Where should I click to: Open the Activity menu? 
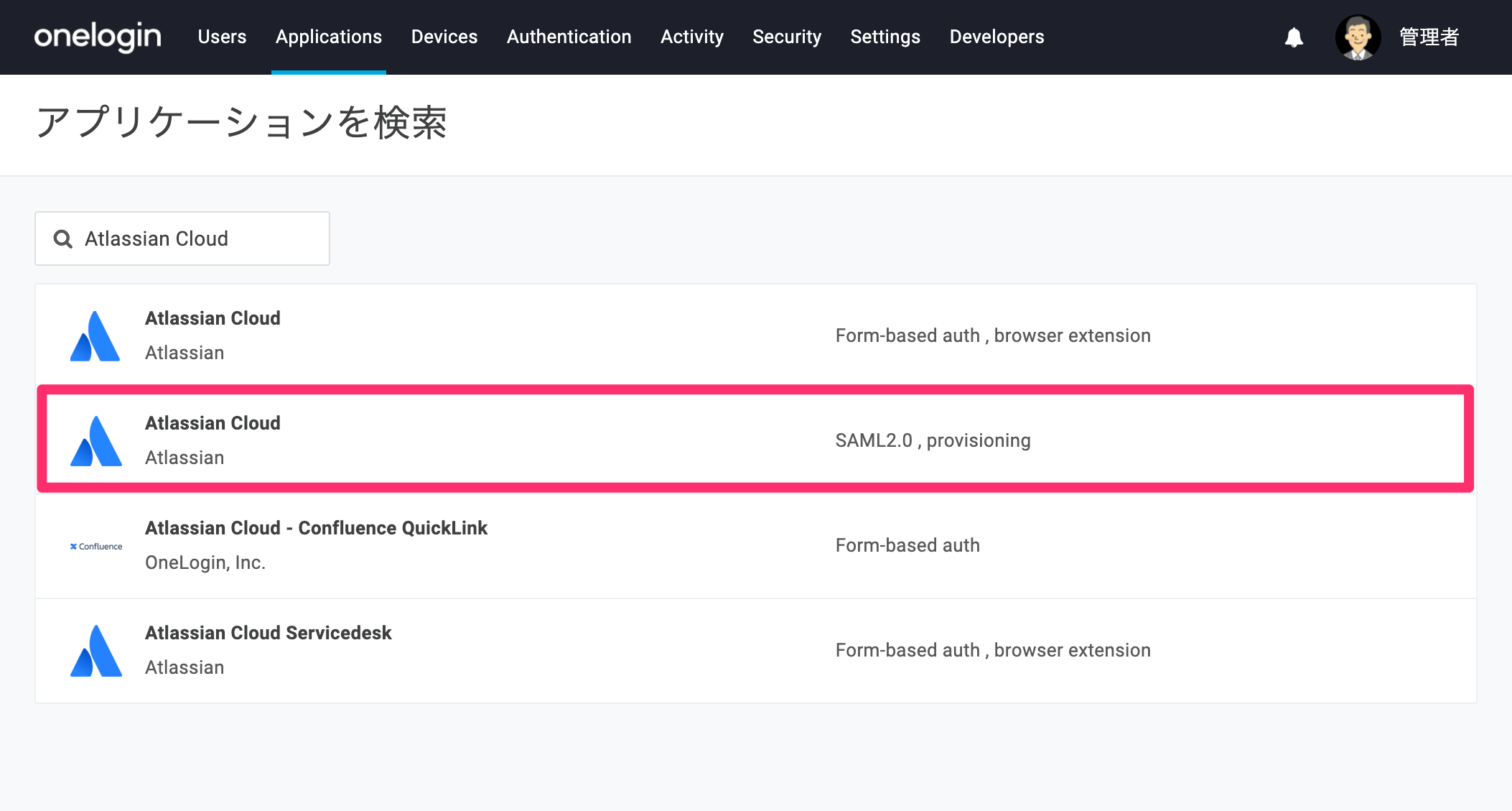pyautogui.click(x=692, y=37)
